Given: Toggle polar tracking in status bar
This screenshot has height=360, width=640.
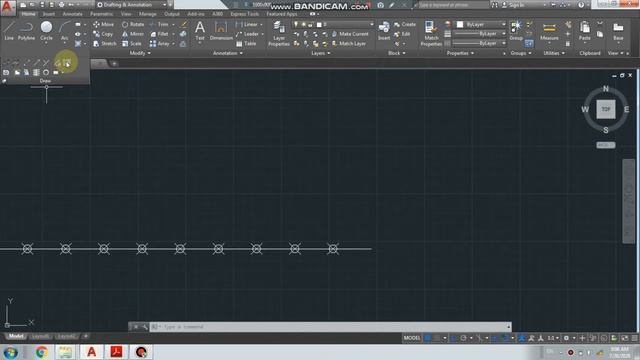Looking at the screenshot, I should click(x=463, y=338).
